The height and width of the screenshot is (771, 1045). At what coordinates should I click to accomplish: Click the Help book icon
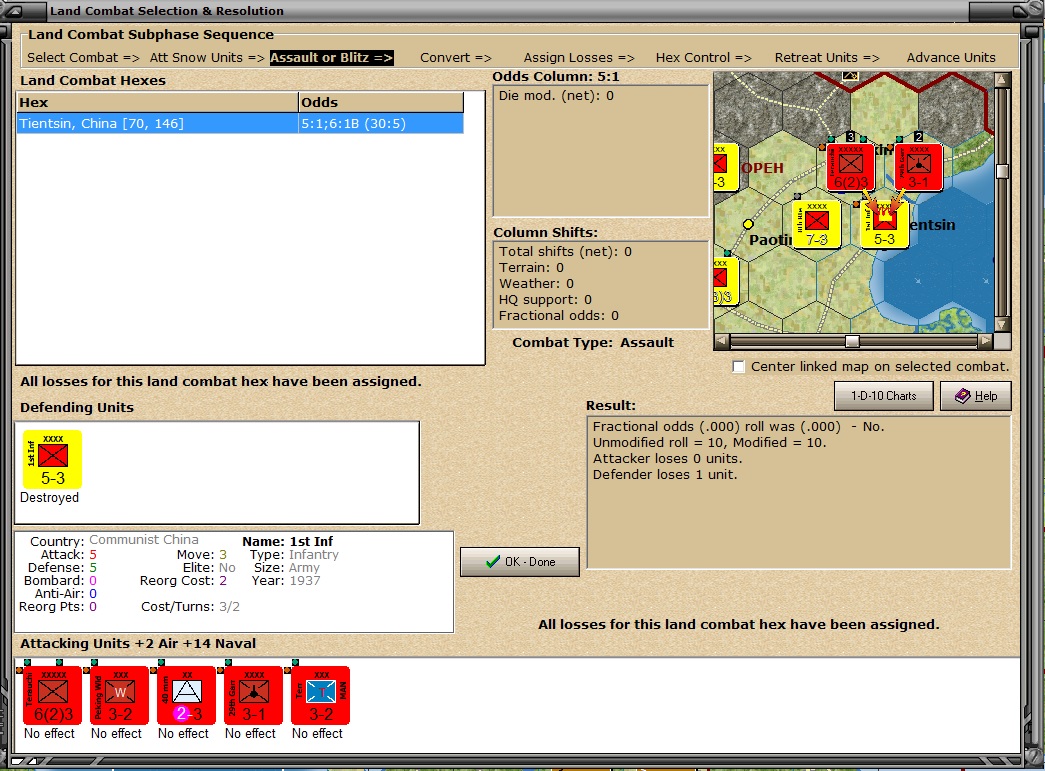(x=962, y=396)
